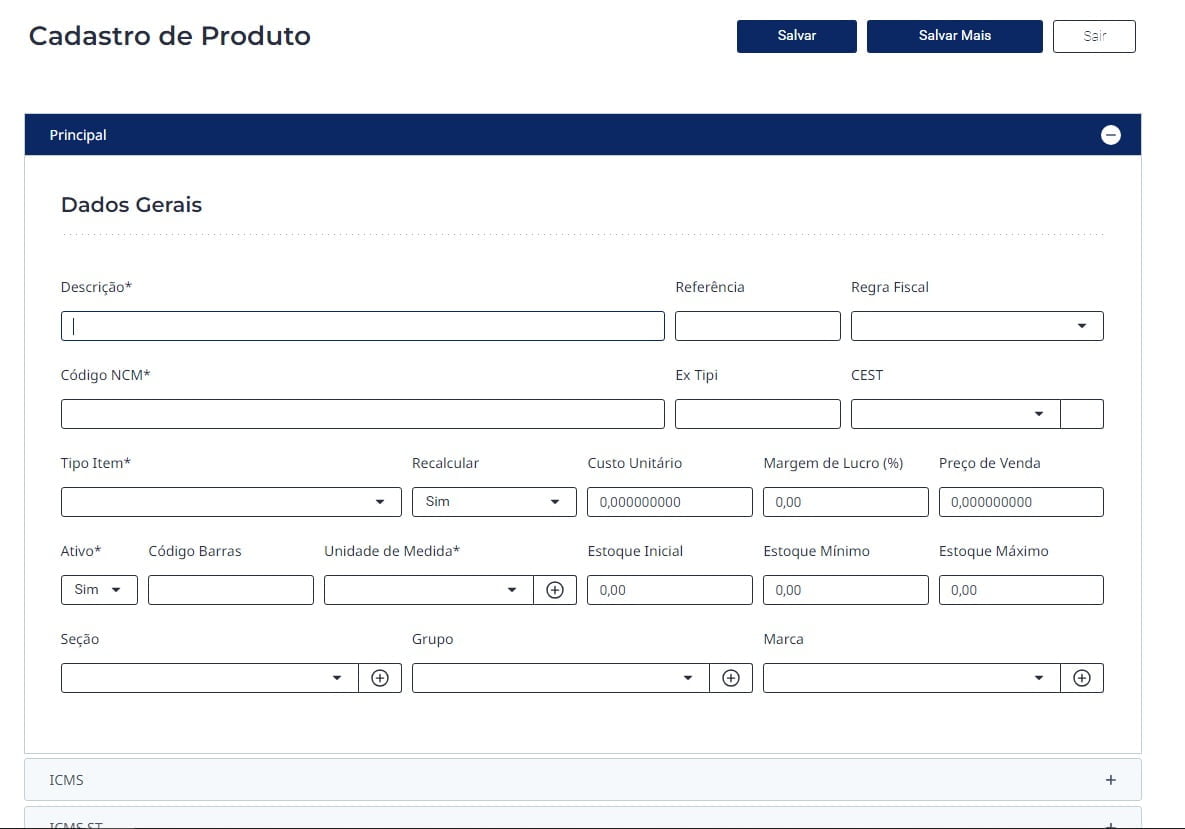Click the Salvar button
The image size is (1185, 829).
(796, 36)
